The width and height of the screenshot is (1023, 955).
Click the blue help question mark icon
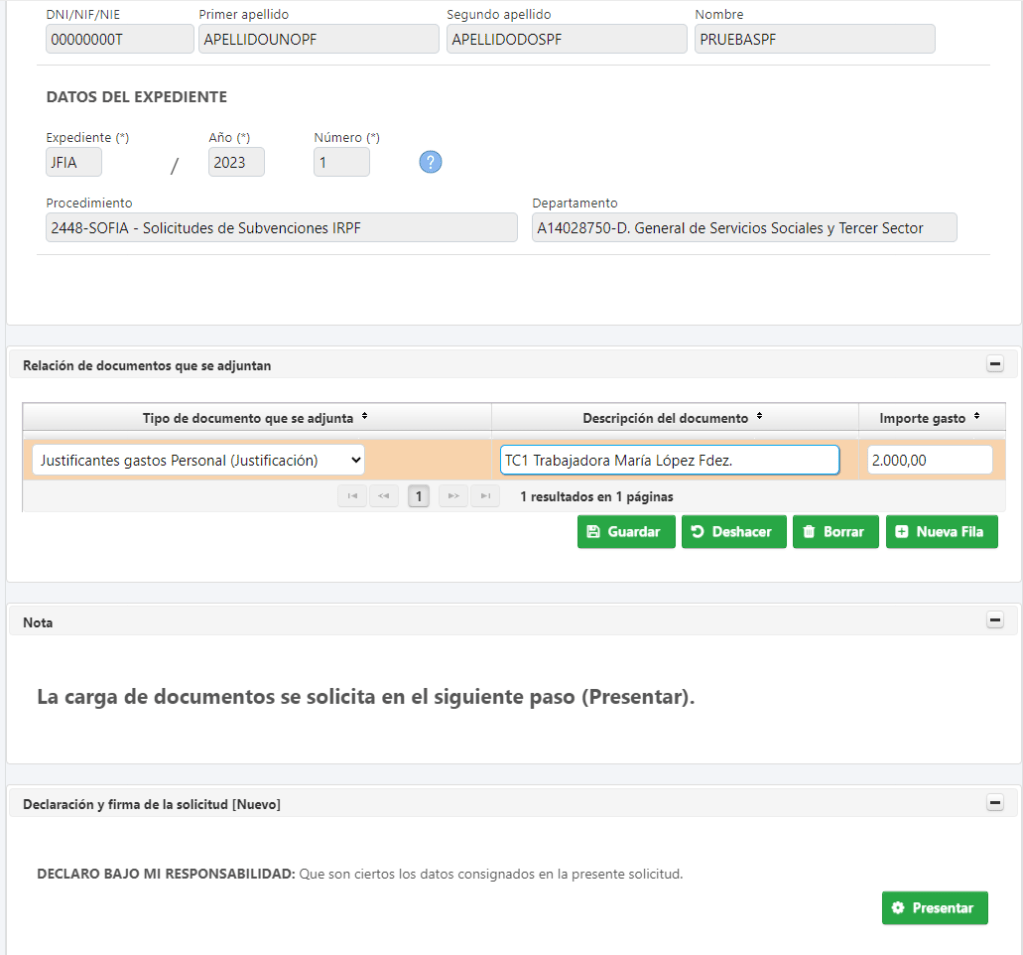click(430, 162)
